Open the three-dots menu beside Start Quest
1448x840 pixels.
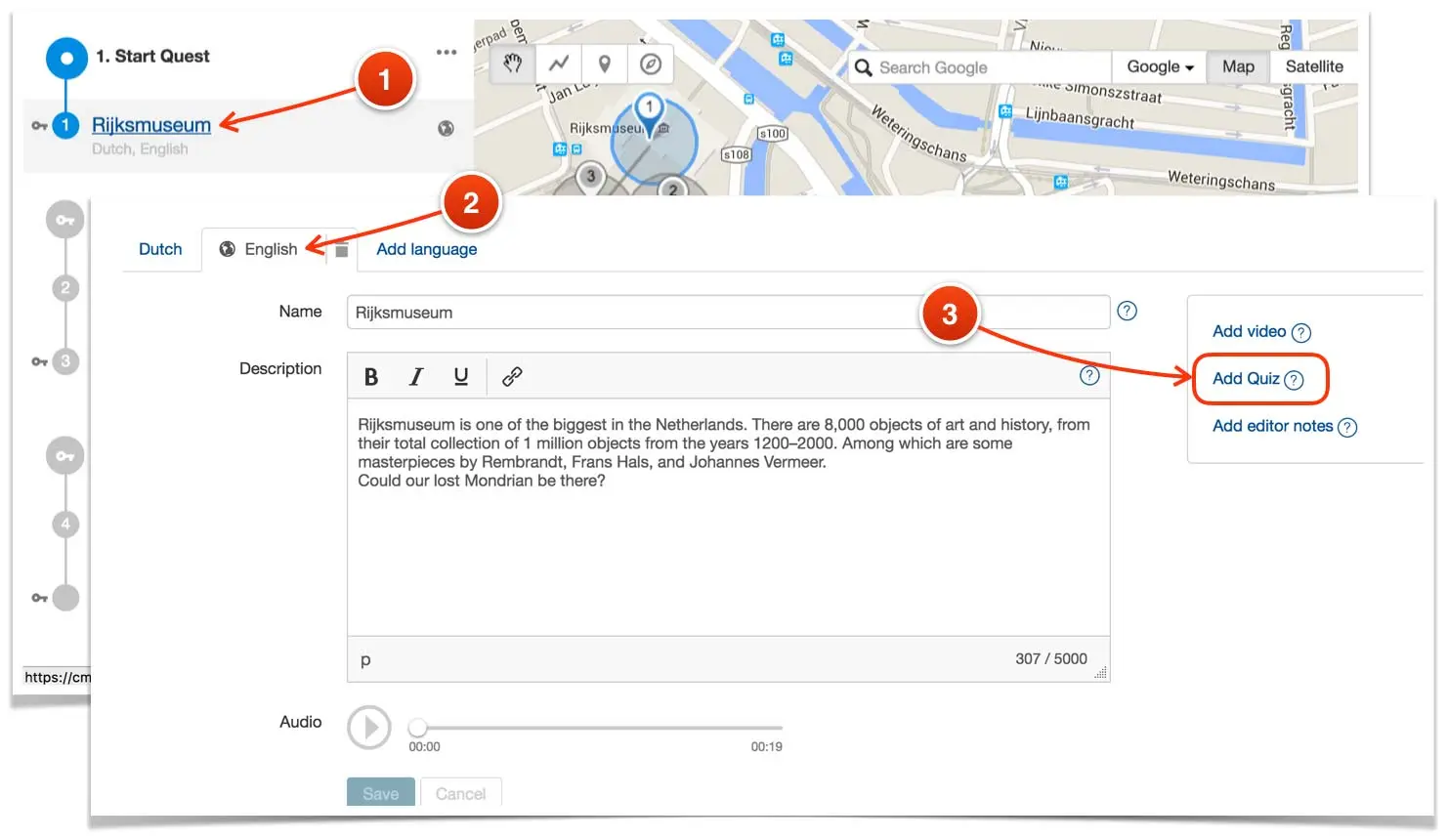click(447, 53)
